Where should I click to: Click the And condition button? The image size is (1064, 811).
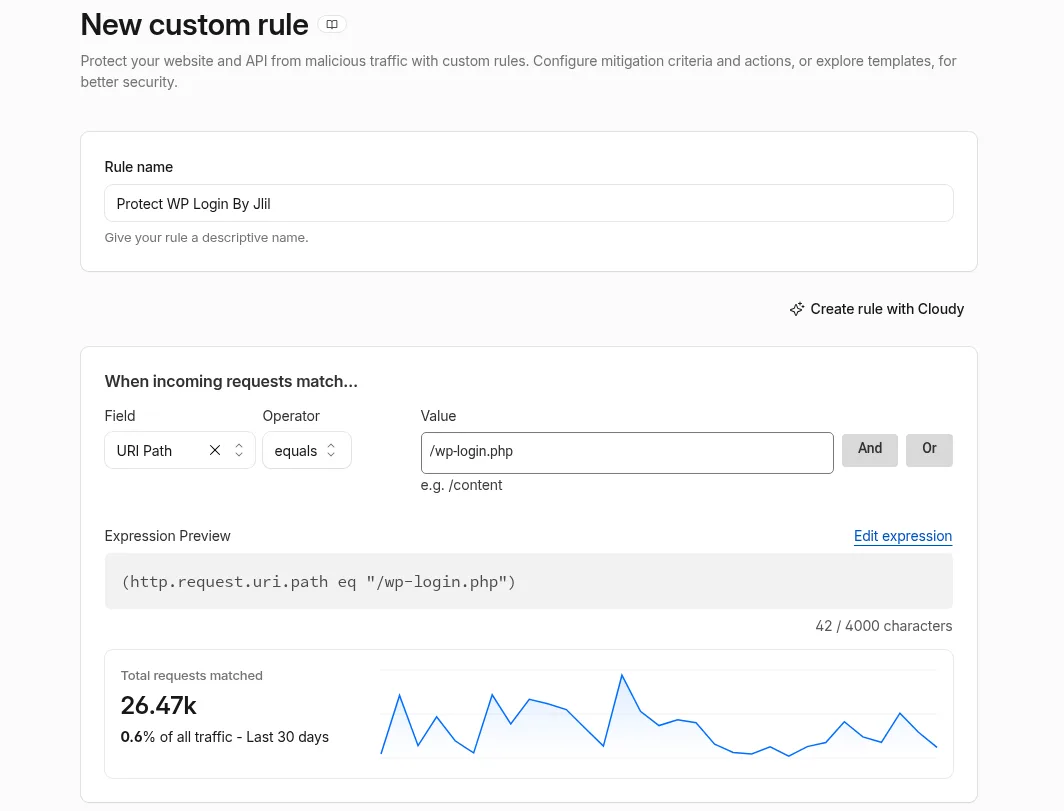click(869, 450)
